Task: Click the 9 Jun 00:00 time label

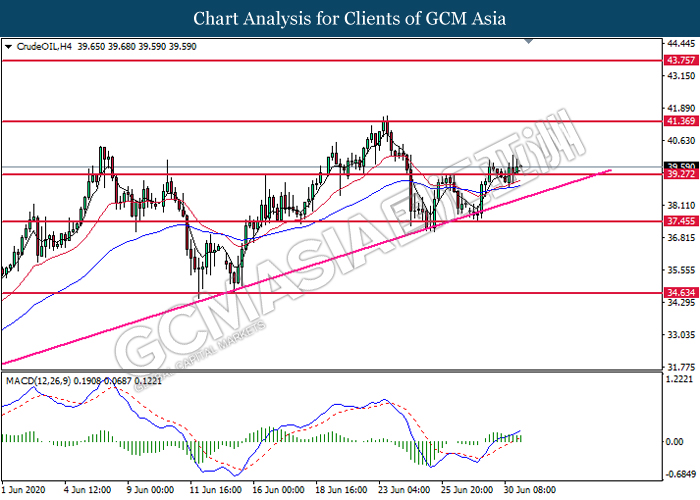Action: pos(150,490)
